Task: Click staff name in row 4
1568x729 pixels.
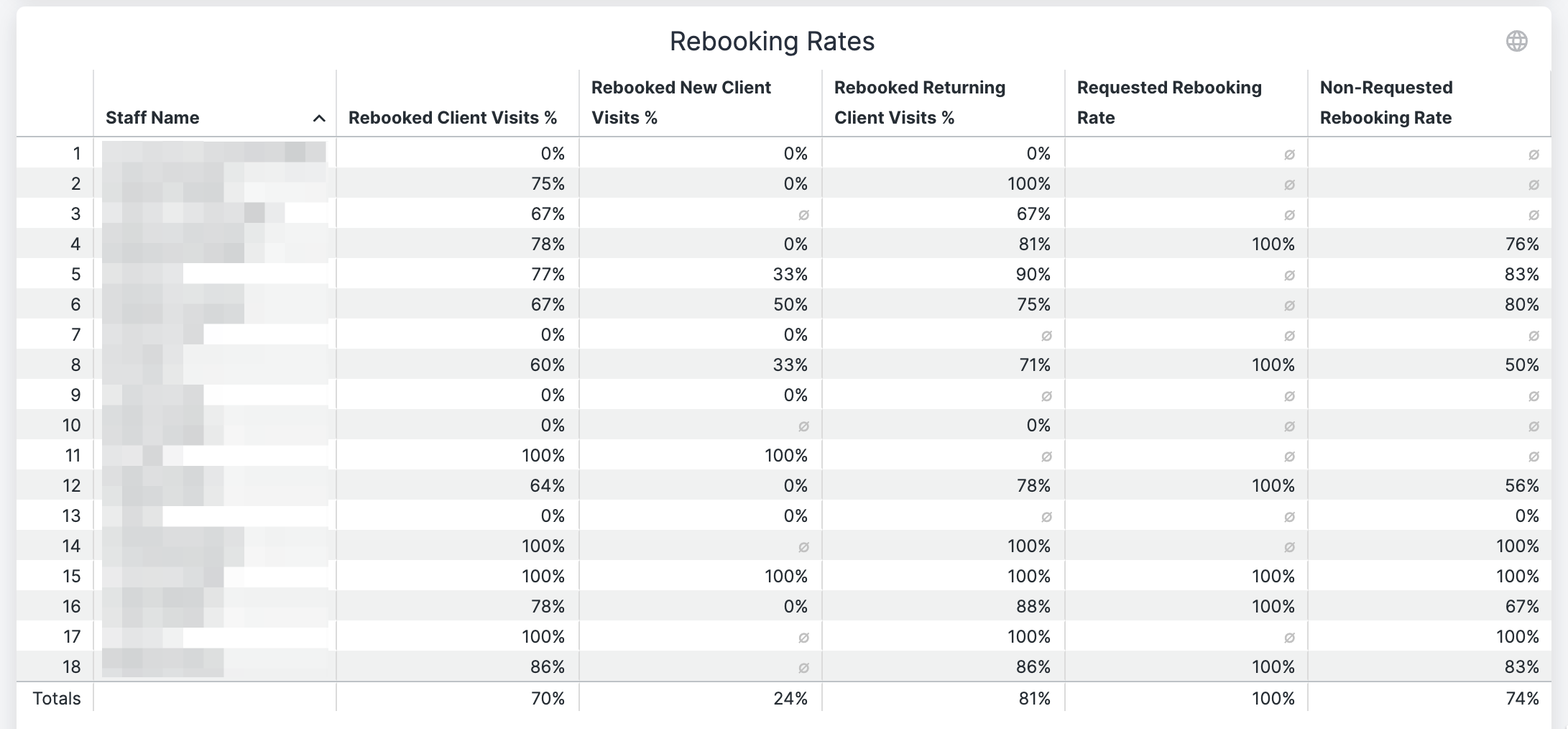Action: tap(214, 244)
